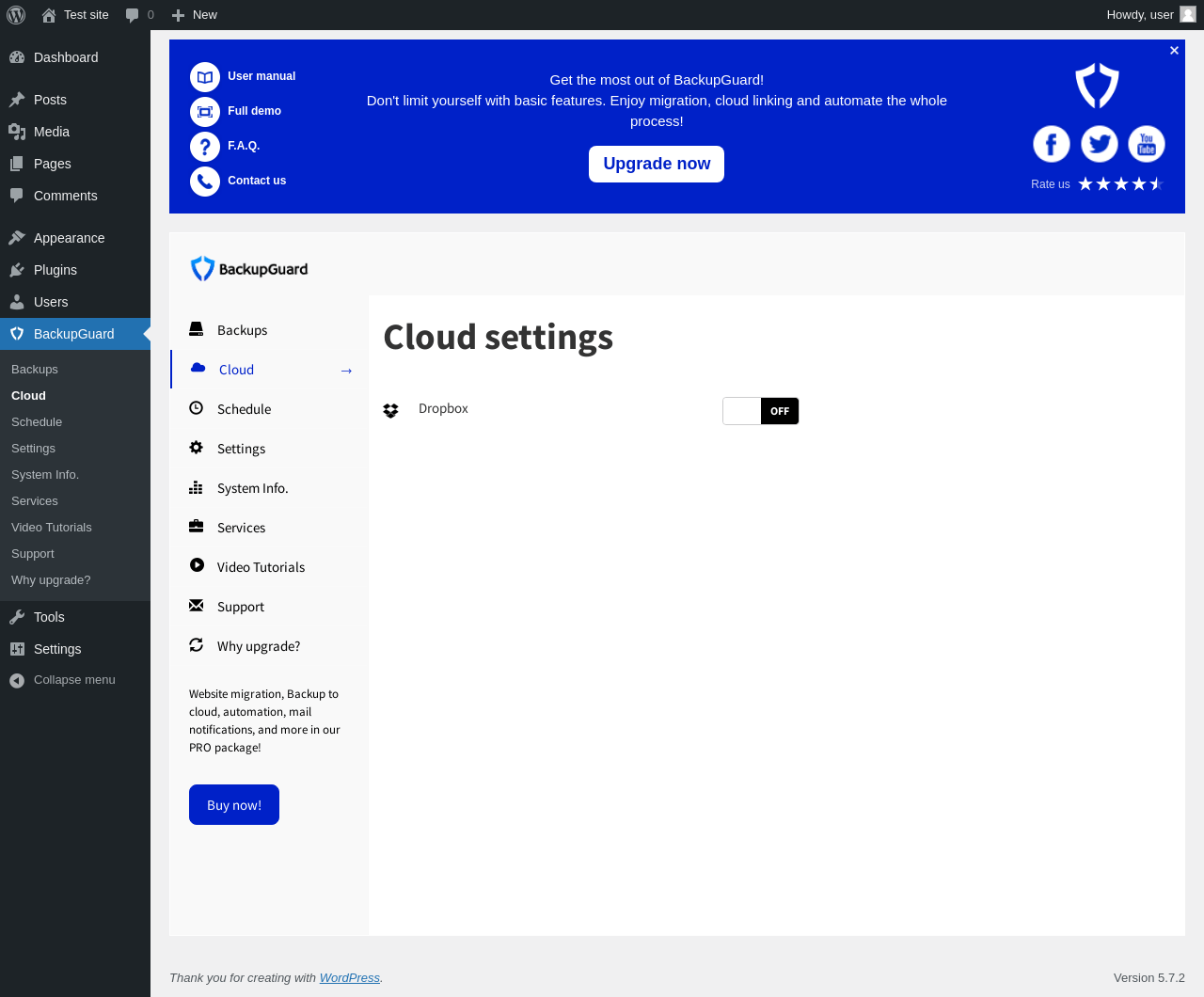
Task: Click the User manual book icon
Action: (205, 77)
